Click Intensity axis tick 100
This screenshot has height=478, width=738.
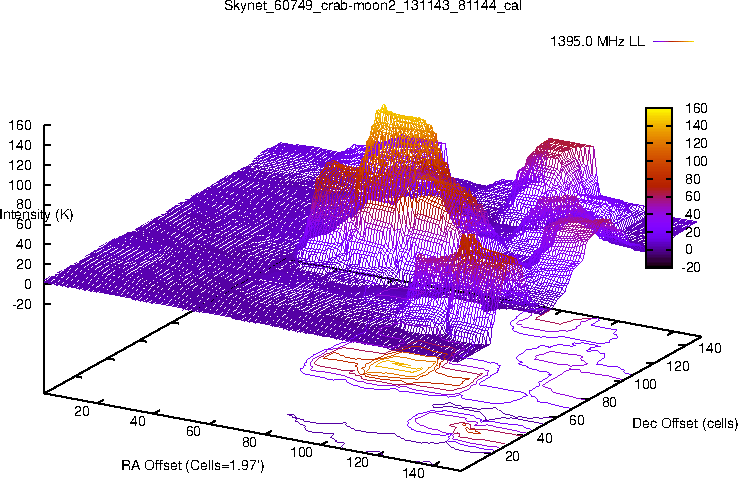point(21,185)
